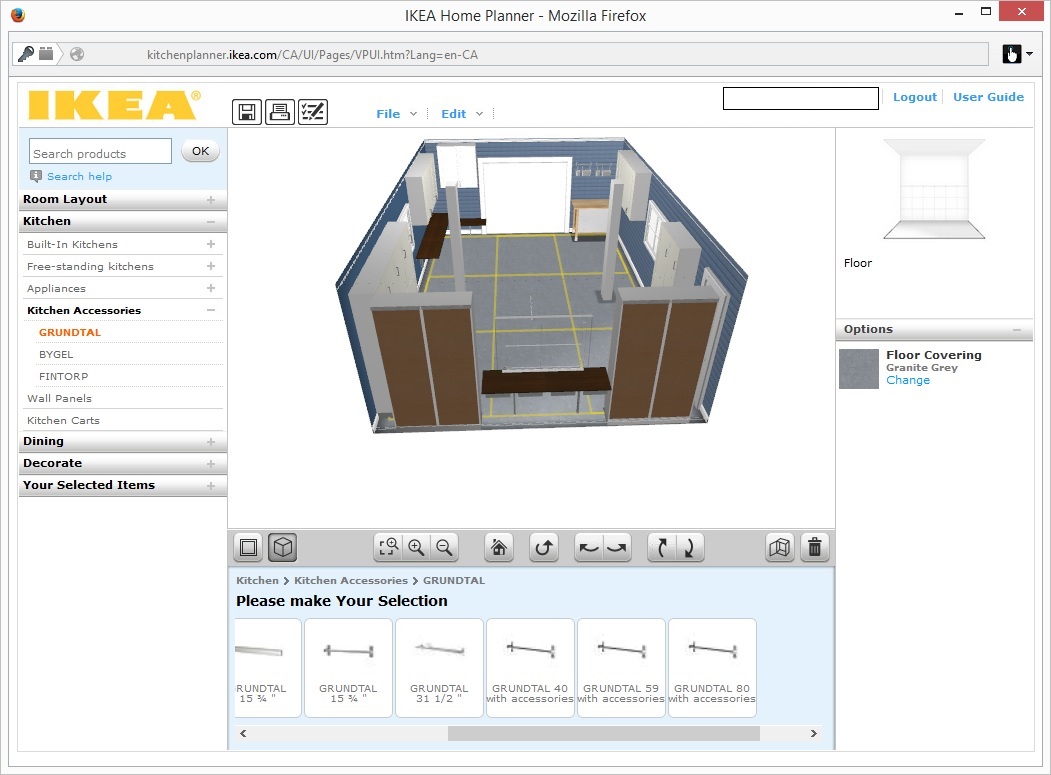Open the item checklist icon
The width and height of the screenshot is (1051, 775).
312,112
